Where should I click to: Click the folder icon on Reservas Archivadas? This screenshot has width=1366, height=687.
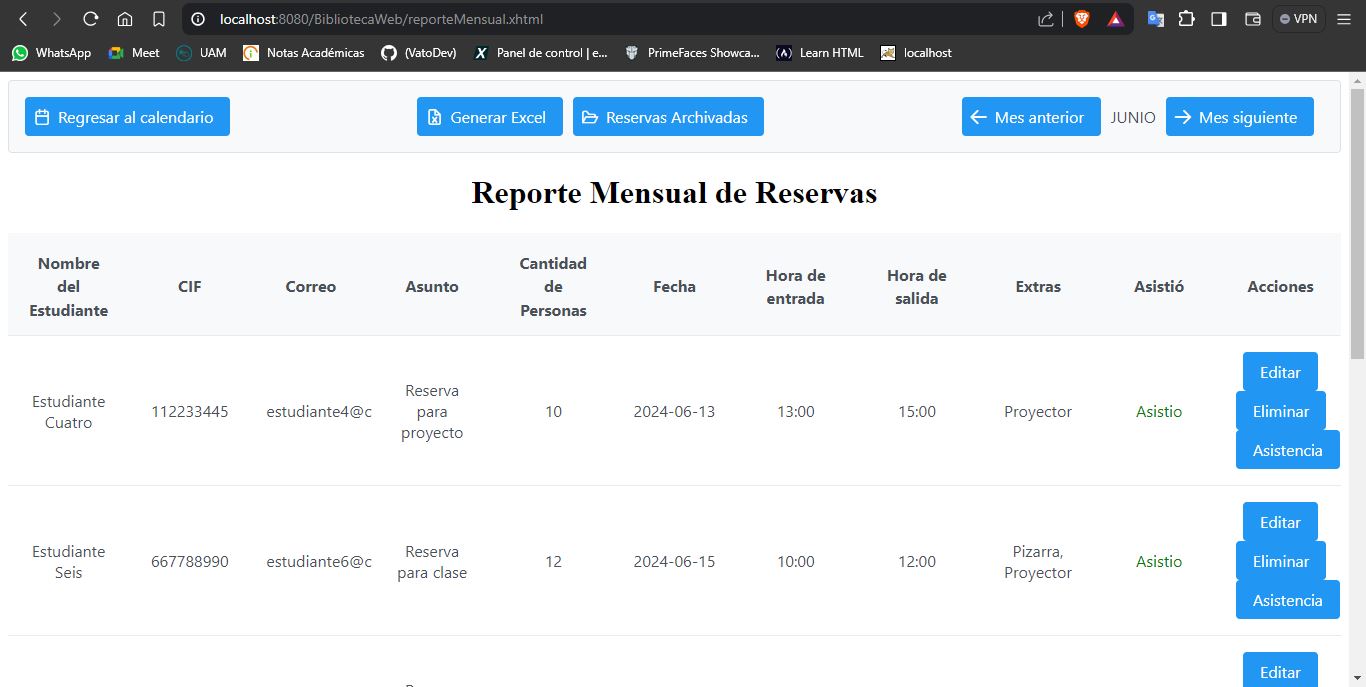click(x=589, y=116)
